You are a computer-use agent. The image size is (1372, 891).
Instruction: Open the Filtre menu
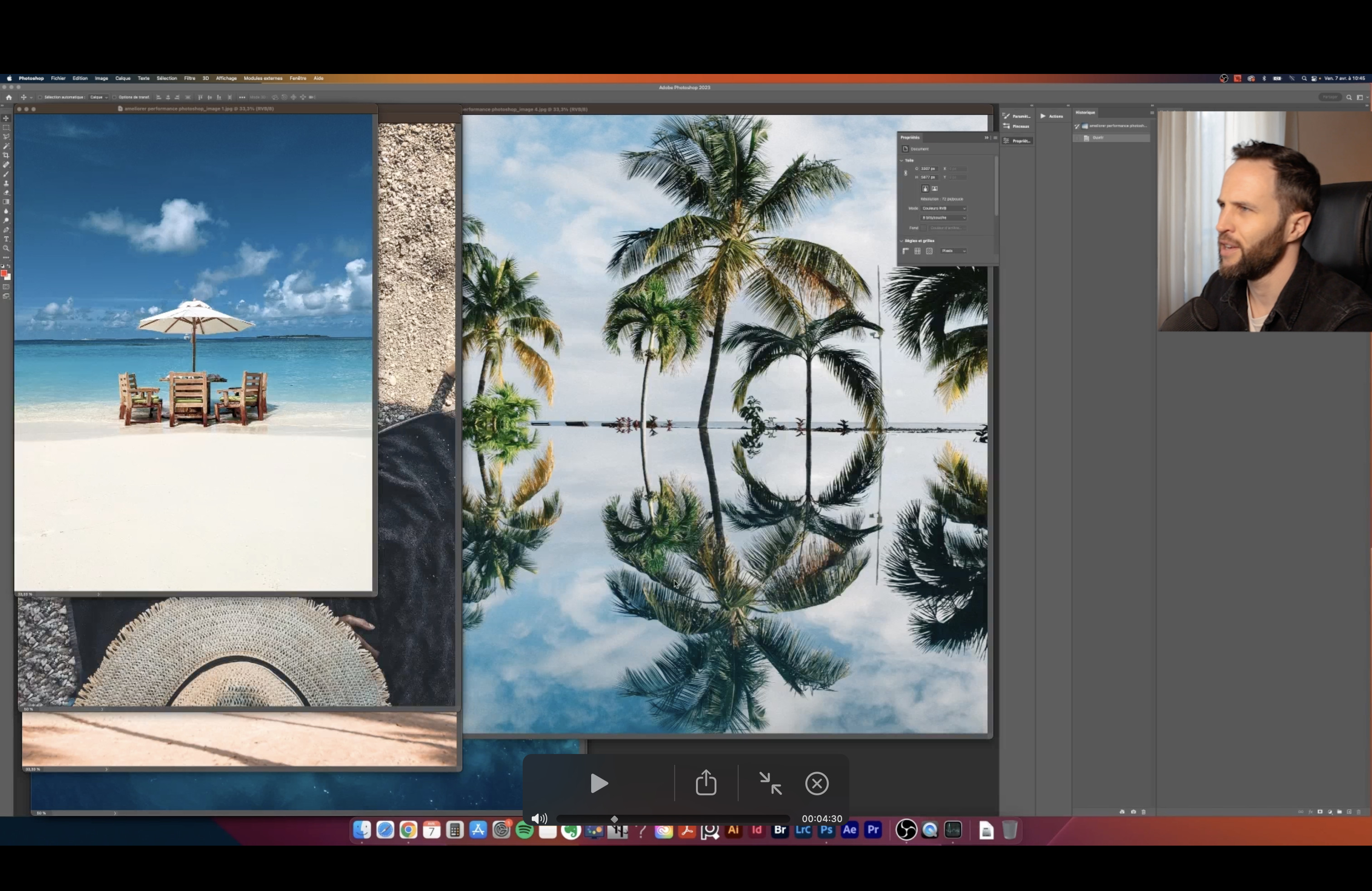(x=190, y=78)
